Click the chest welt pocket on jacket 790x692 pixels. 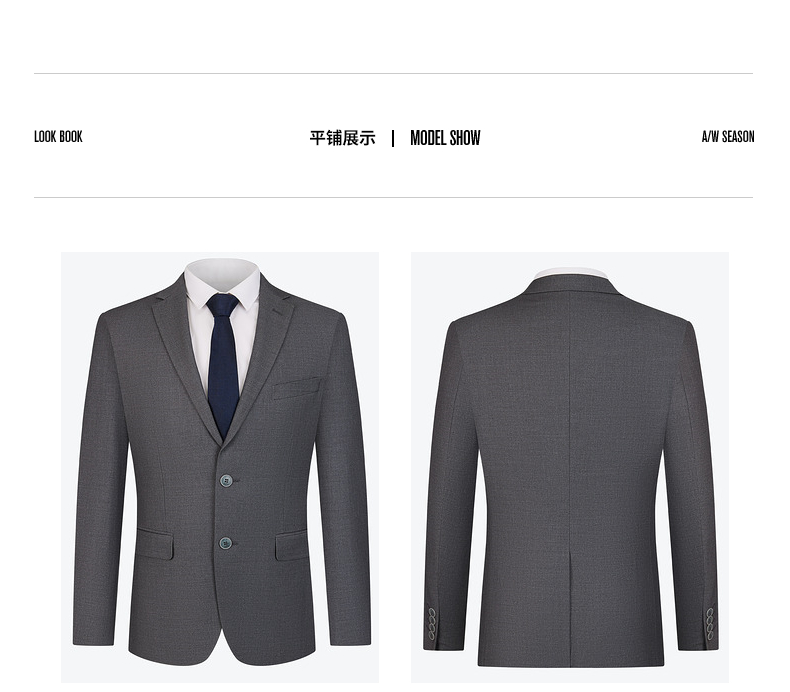point(297,388)
